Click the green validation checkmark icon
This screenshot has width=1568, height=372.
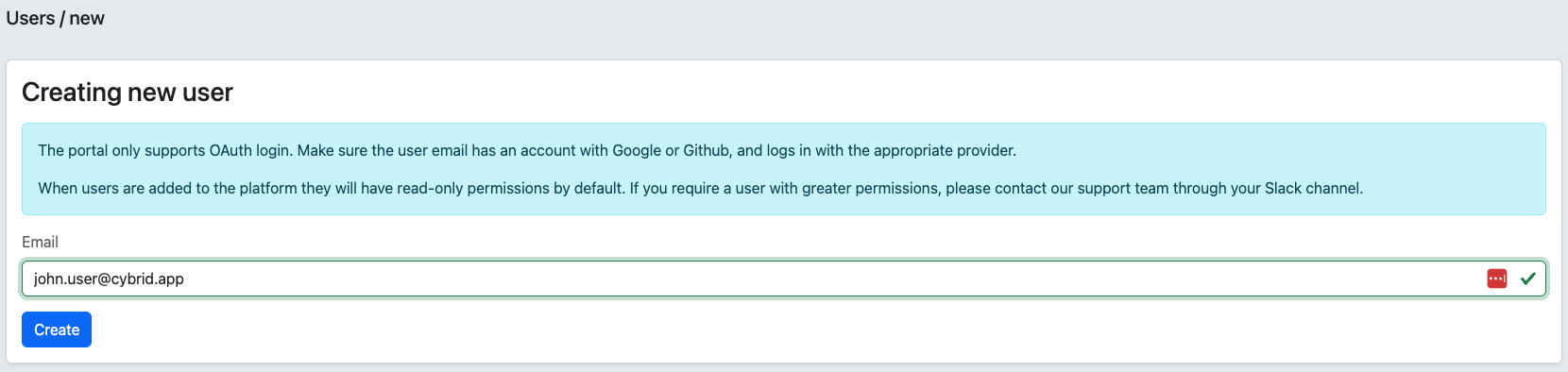tap(1527, 279)
